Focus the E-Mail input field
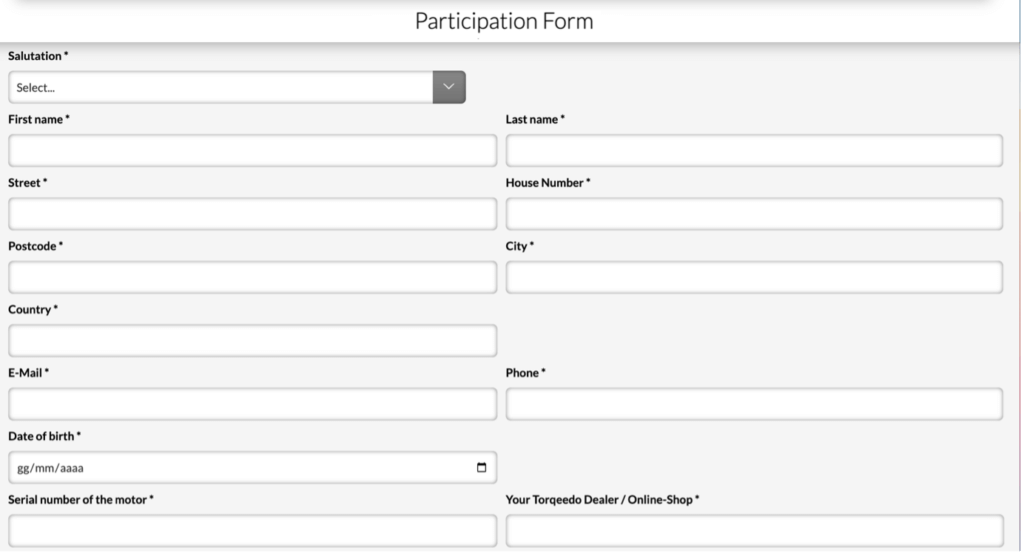Viewport: 1024px width, 553px height. 253,403
